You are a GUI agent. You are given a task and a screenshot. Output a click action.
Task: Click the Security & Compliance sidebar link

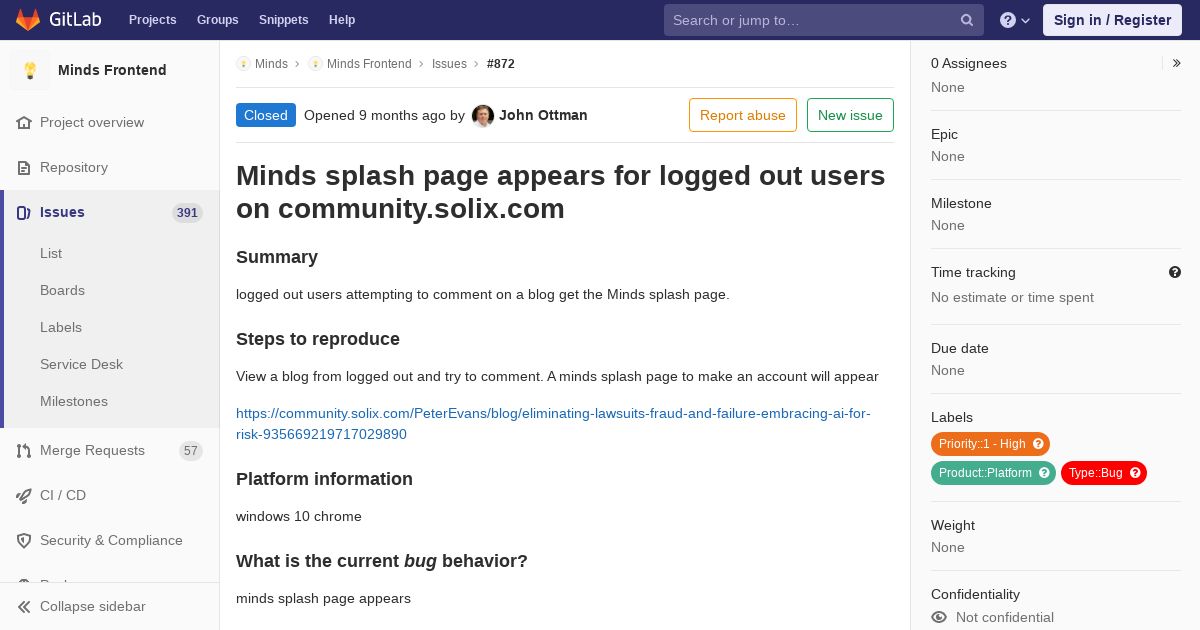pyautogui.click(x=110, y=541)
